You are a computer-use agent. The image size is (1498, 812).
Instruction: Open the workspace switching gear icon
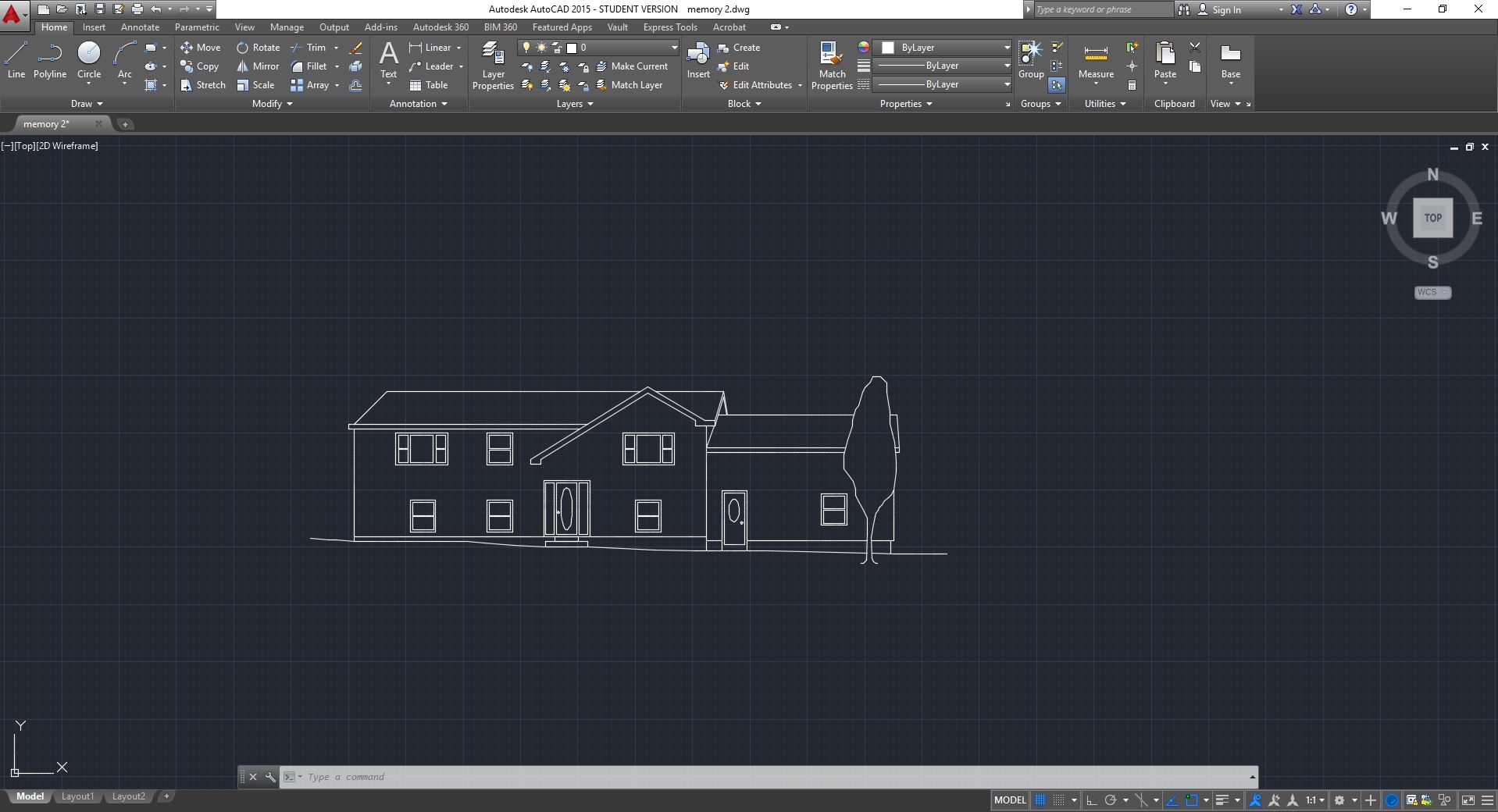coord(1339,800)
